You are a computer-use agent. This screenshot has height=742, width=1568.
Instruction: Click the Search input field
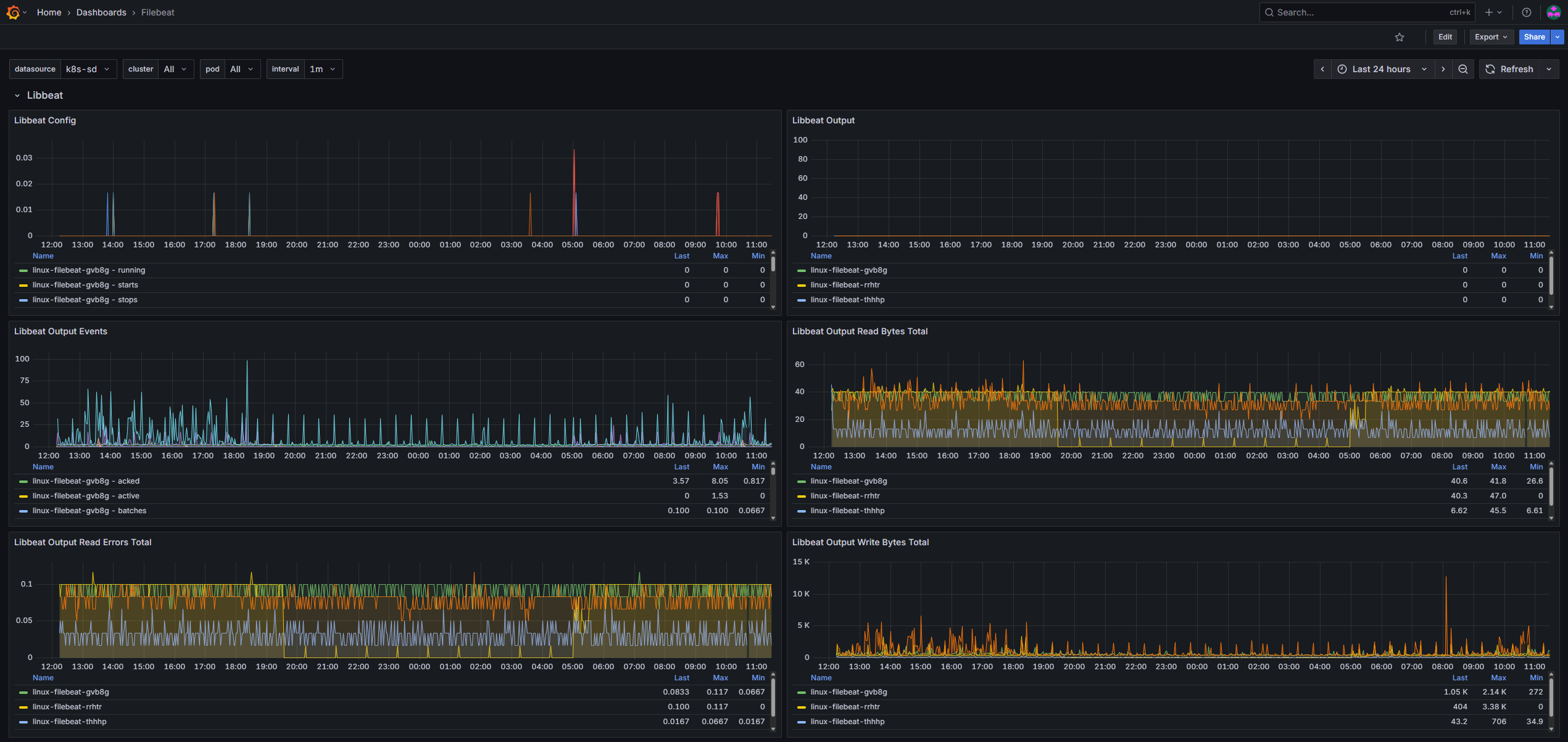coord(1358,12)
